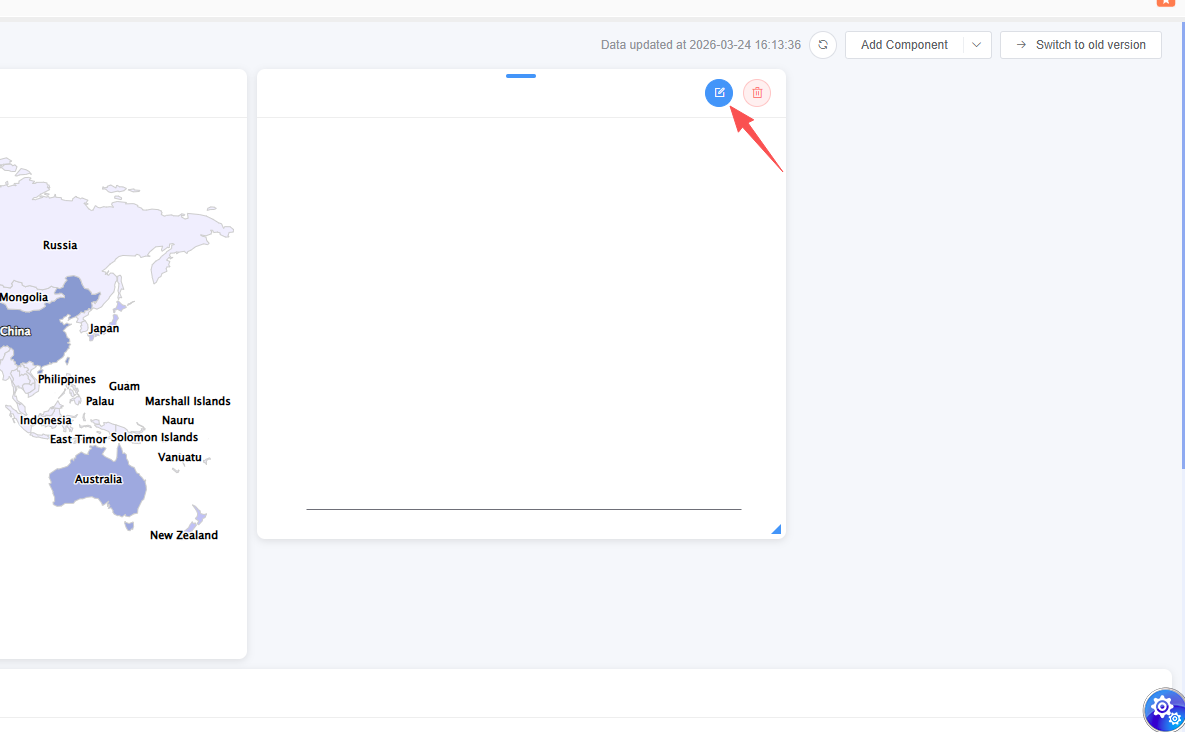Open the blue edit component icon

(x=719, y=93)
